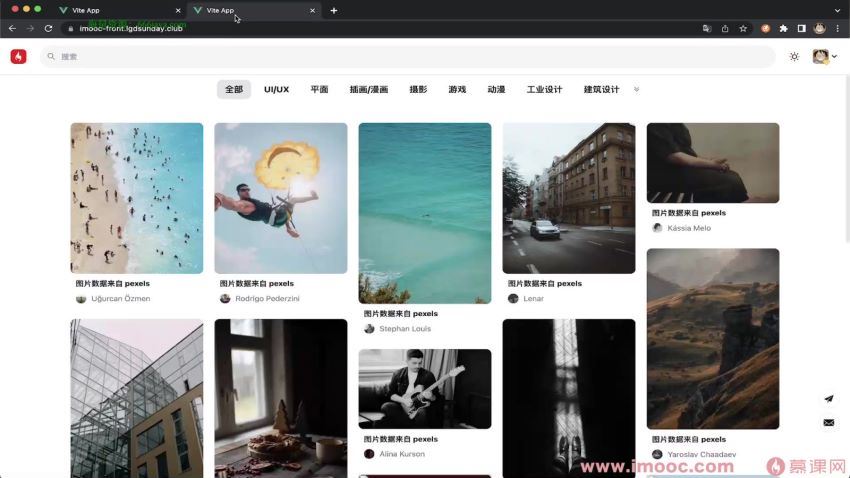Screen dimensions: 850x478
Task: Click the lock icon in address bar
Action: click(x=71, y=28)
